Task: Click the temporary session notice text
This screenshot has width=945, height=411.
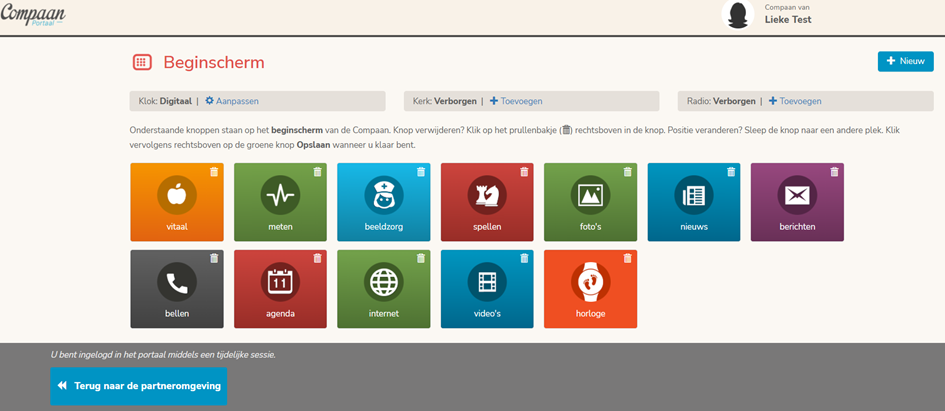Action: [163, 355]
